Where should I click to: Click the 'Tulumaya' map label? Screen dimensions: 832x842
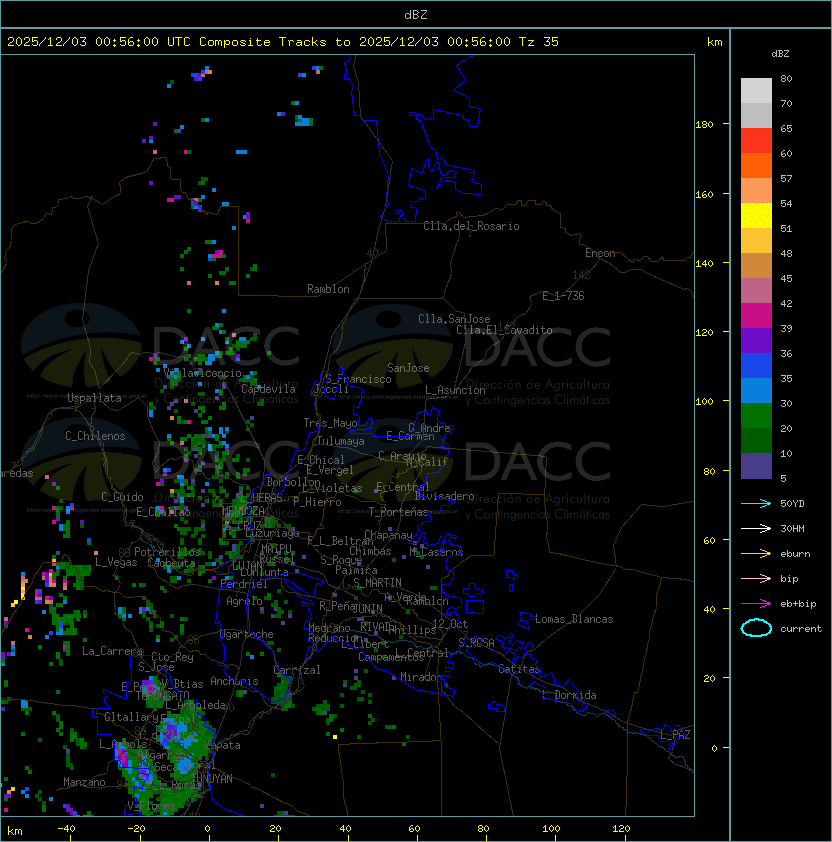tap(341, 441)
